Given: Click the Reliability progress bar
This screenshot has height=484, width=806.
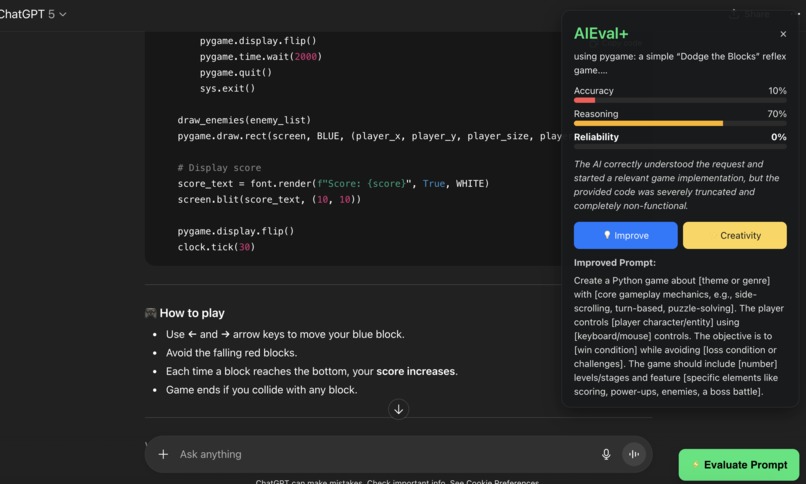Looking at the screenshot, I should (680, 146).
